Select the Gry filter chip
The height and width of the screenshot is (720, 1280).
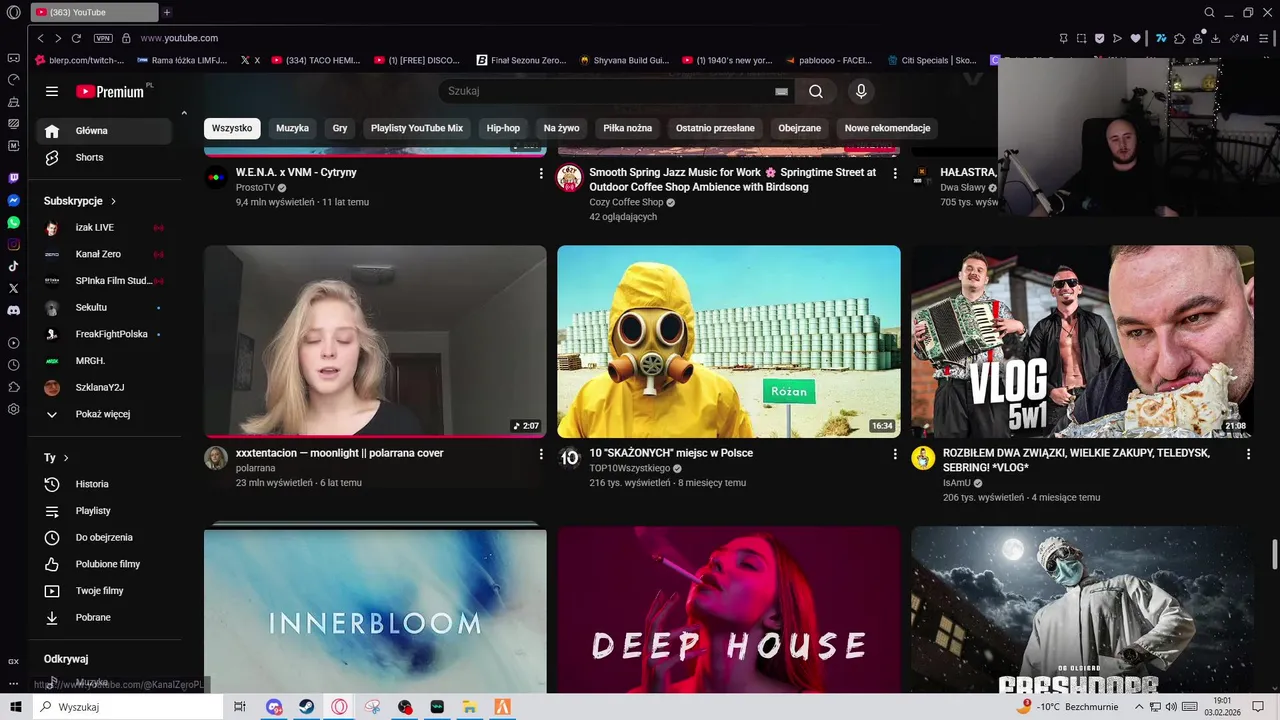pos(340,128)
